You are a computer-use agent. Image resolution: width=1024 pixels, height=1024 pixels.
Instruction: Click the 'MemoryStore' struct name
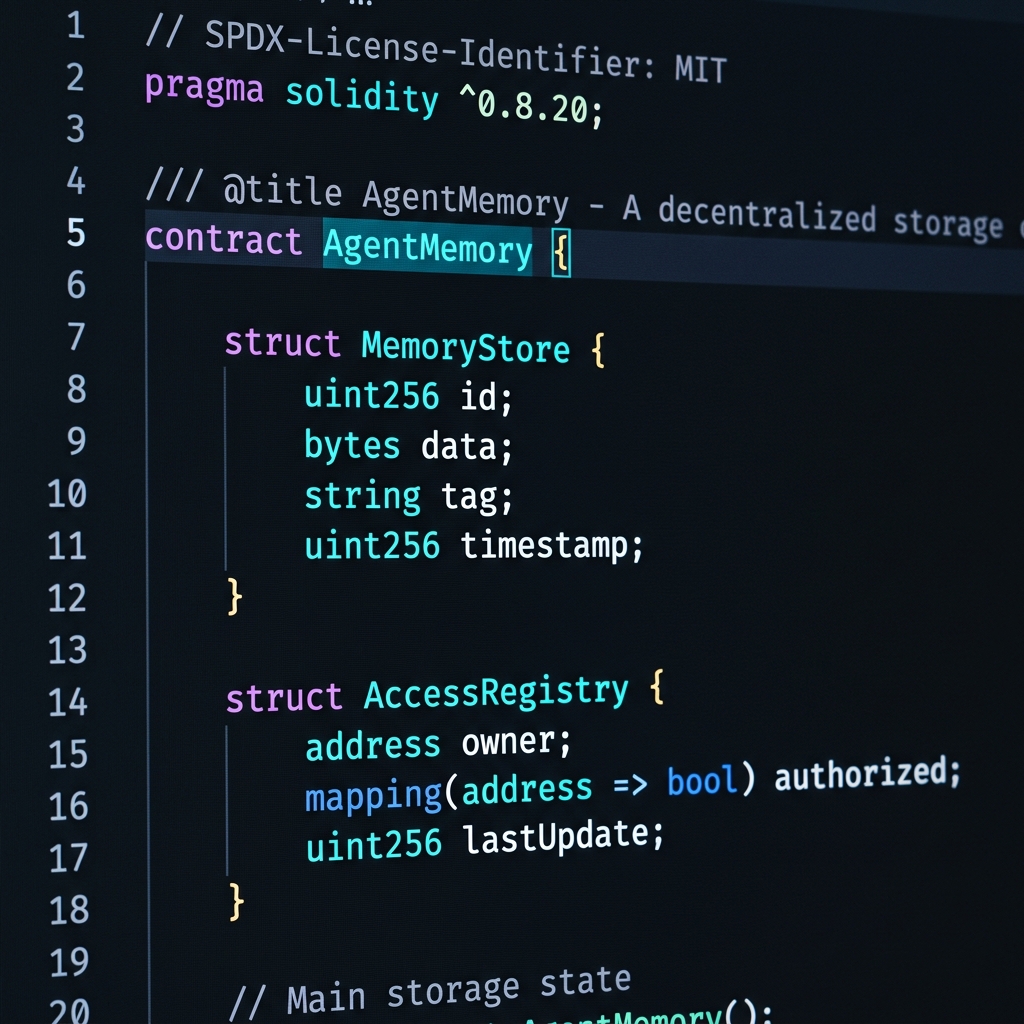pyautogui.click(x=466, y=347)
